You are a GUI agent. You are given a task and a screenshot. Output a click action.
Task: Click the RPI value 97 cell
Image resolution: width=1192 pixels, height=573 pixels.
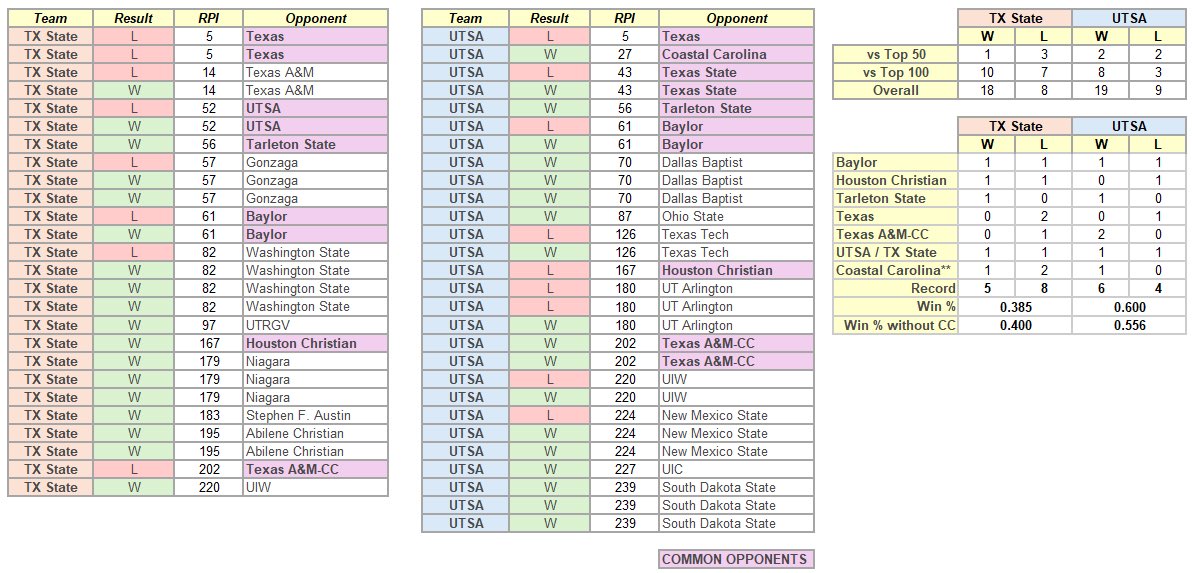[x=209, y=325]
